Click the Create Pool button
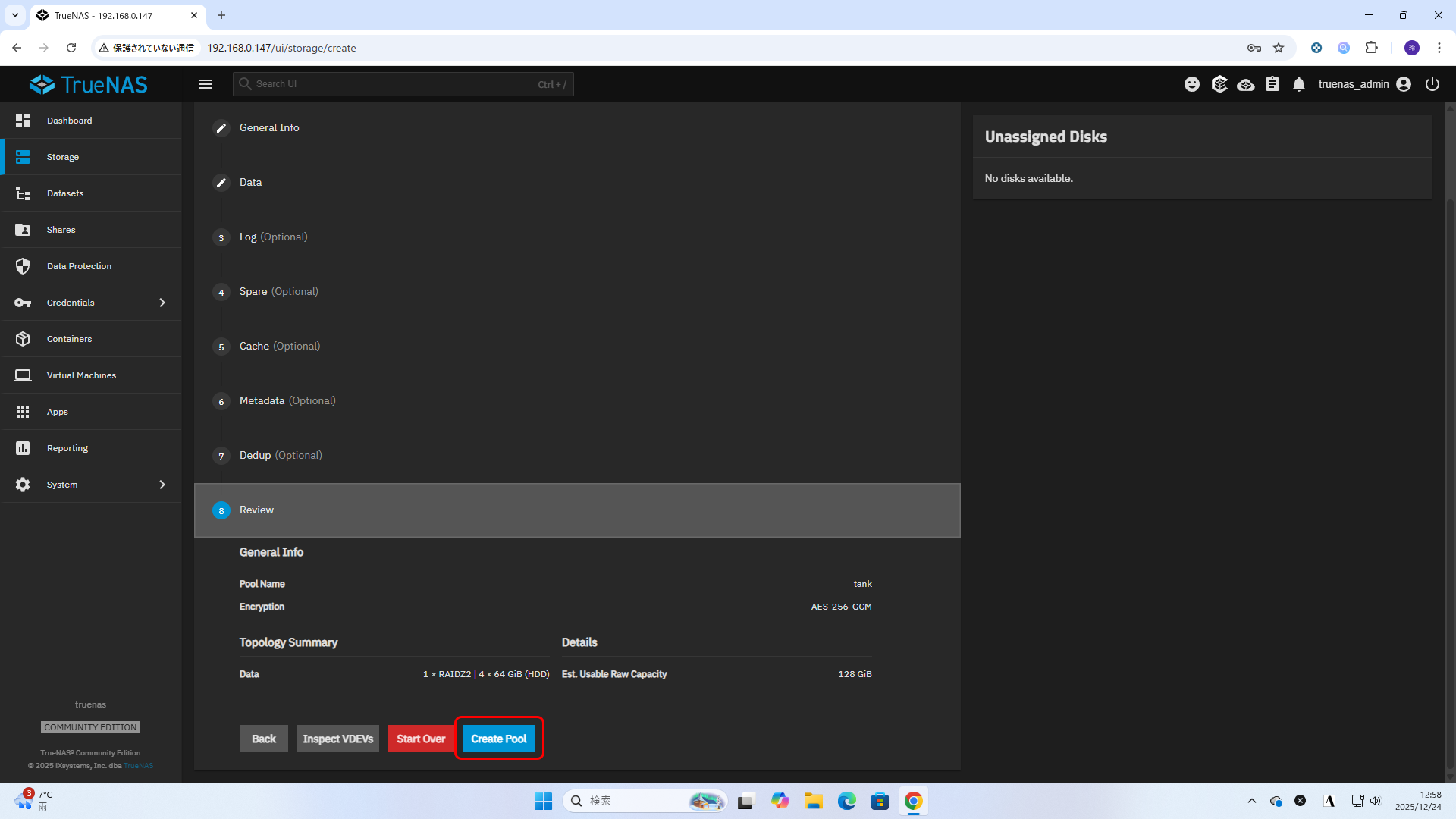This screenshot has height=819, width=1456. [x=498, y=739]
